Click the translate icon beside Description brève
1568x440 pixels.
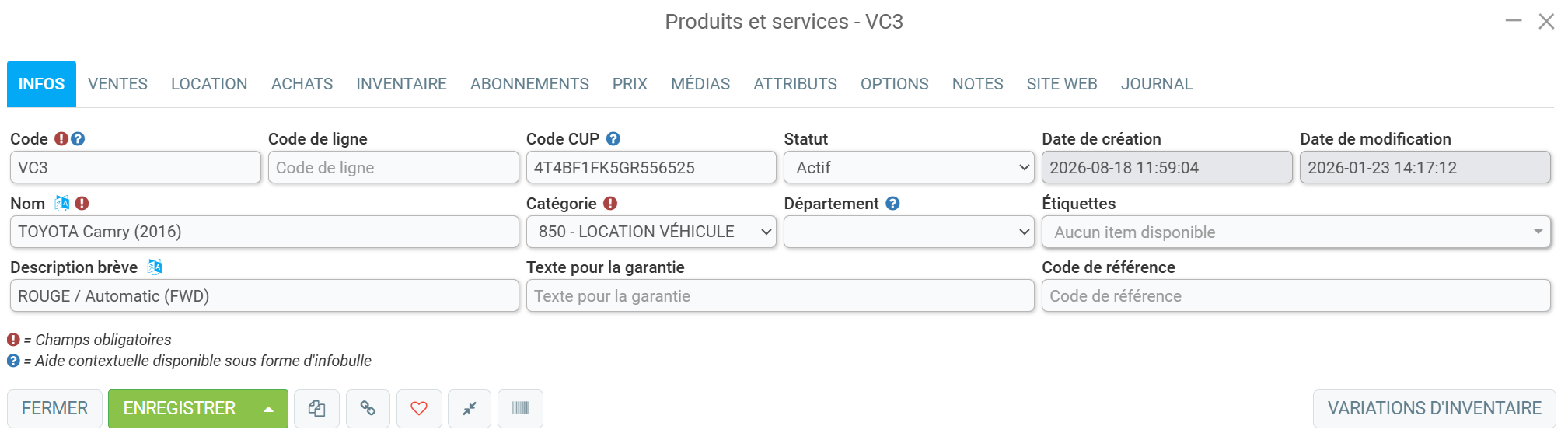click(x=155, y=267)
